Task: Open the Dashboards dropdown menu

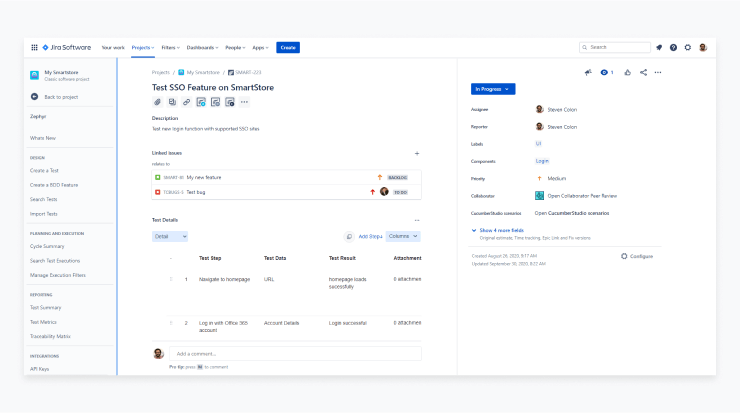Action: coord(202,48)
